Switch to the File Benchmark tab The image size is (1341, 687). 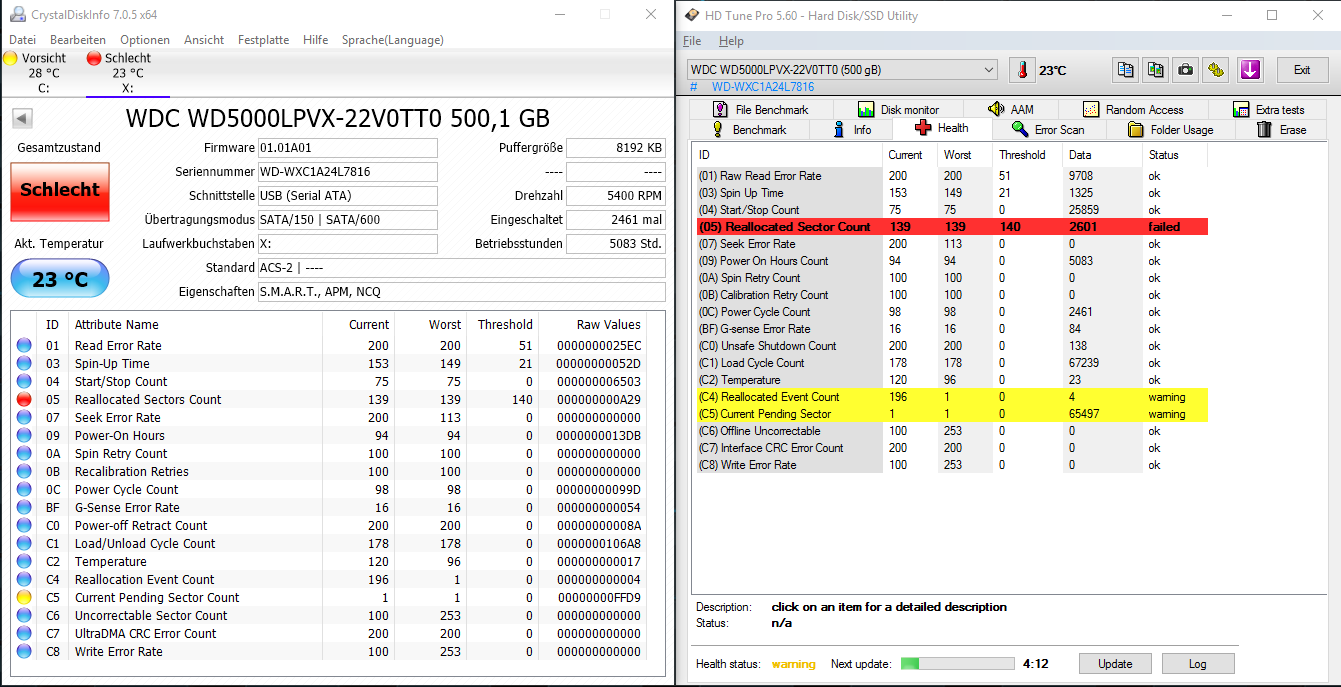[760, 109]
